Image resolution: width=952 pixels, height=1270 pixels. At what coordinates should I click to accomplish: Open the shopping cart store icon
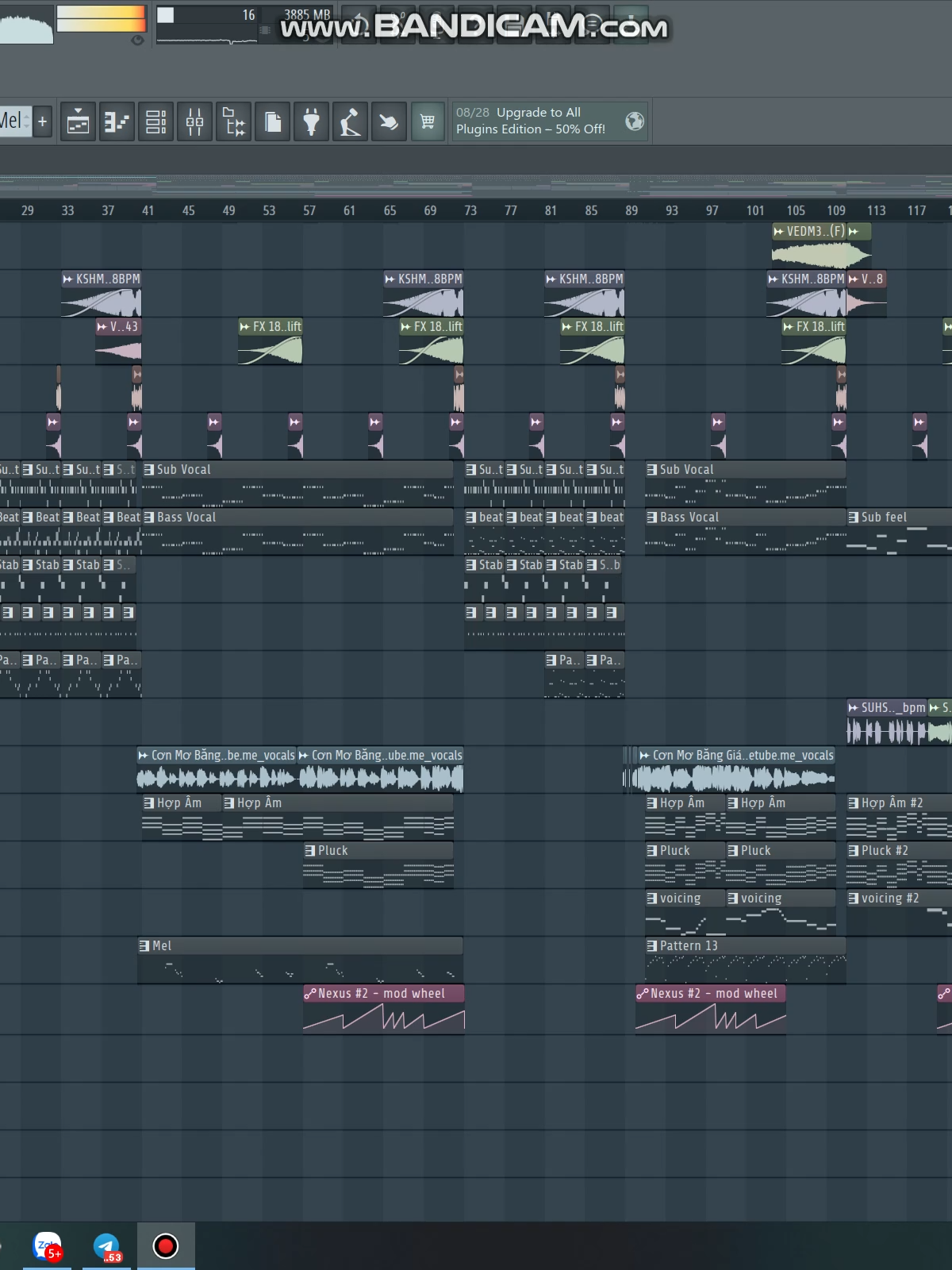point(428,121)
